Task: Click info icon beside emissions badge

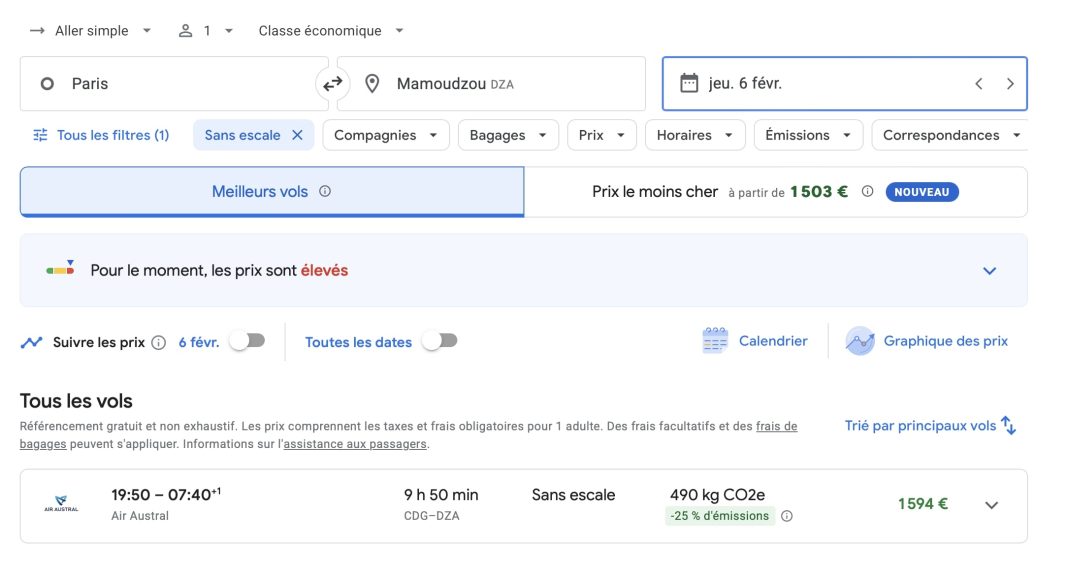Action: [787, 516]
